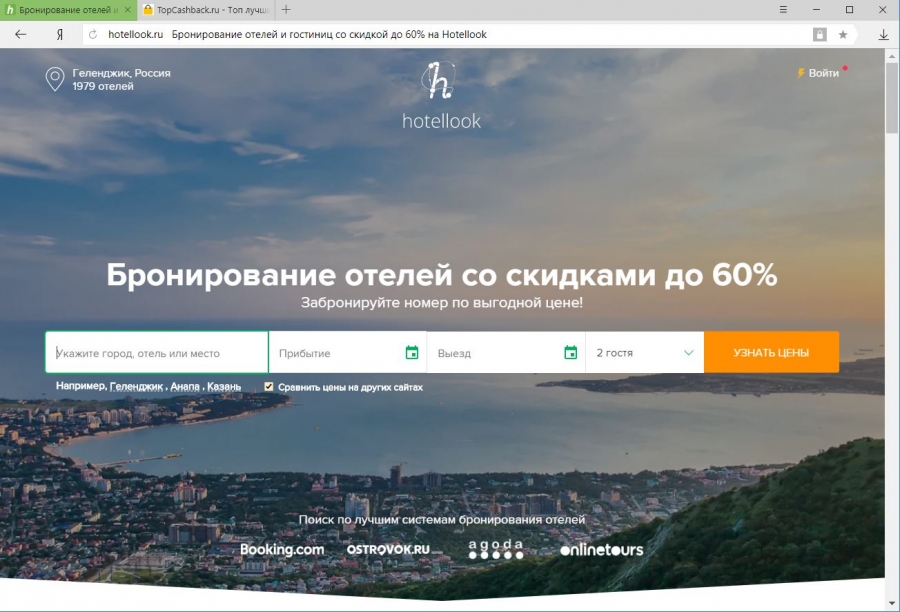900x612 pixels.
Task: Choose the 'Казань' example link
Action: (x=224, y=386)
